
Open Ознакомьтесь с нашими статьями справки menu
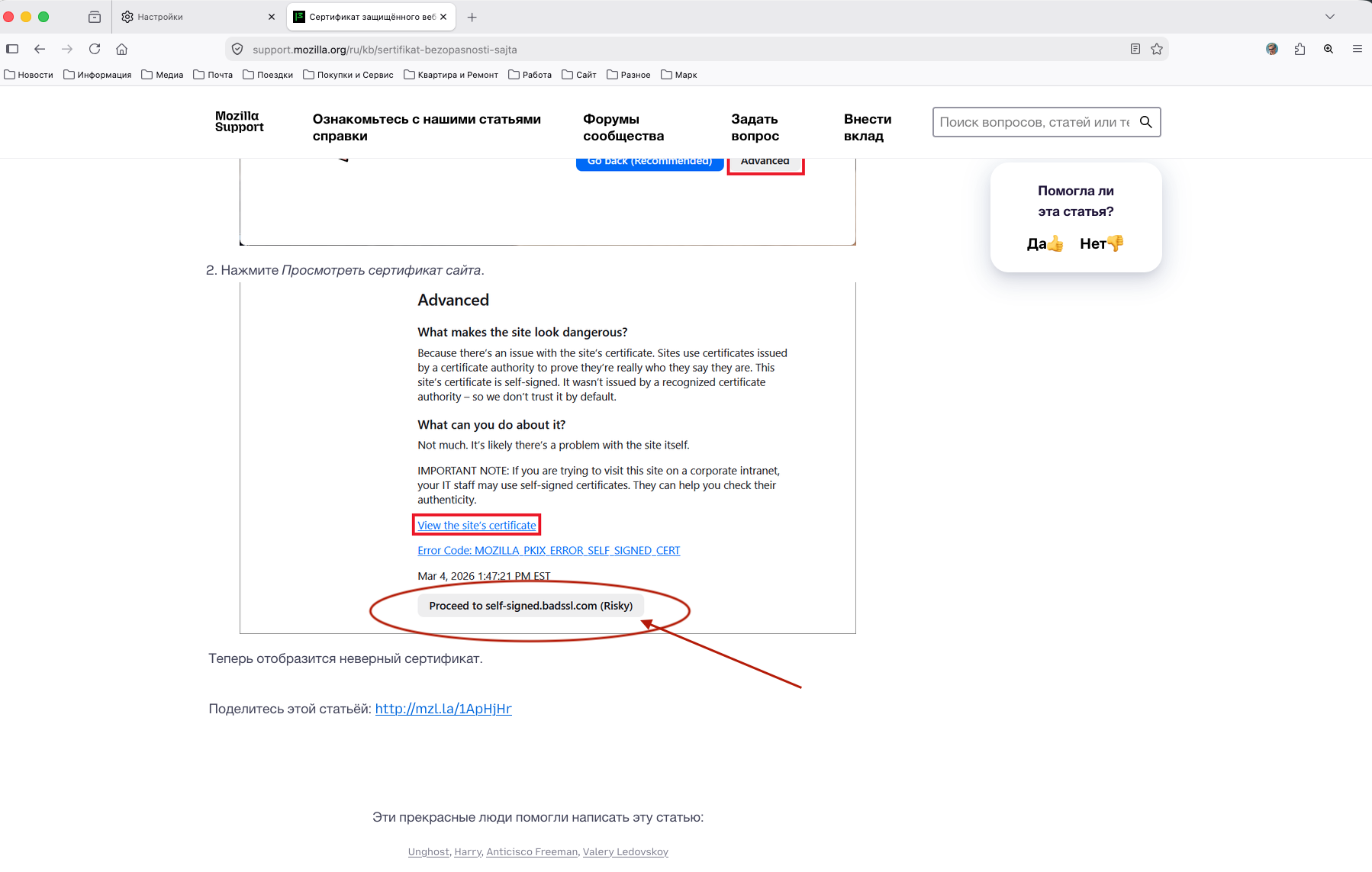[x=427, y=127]
